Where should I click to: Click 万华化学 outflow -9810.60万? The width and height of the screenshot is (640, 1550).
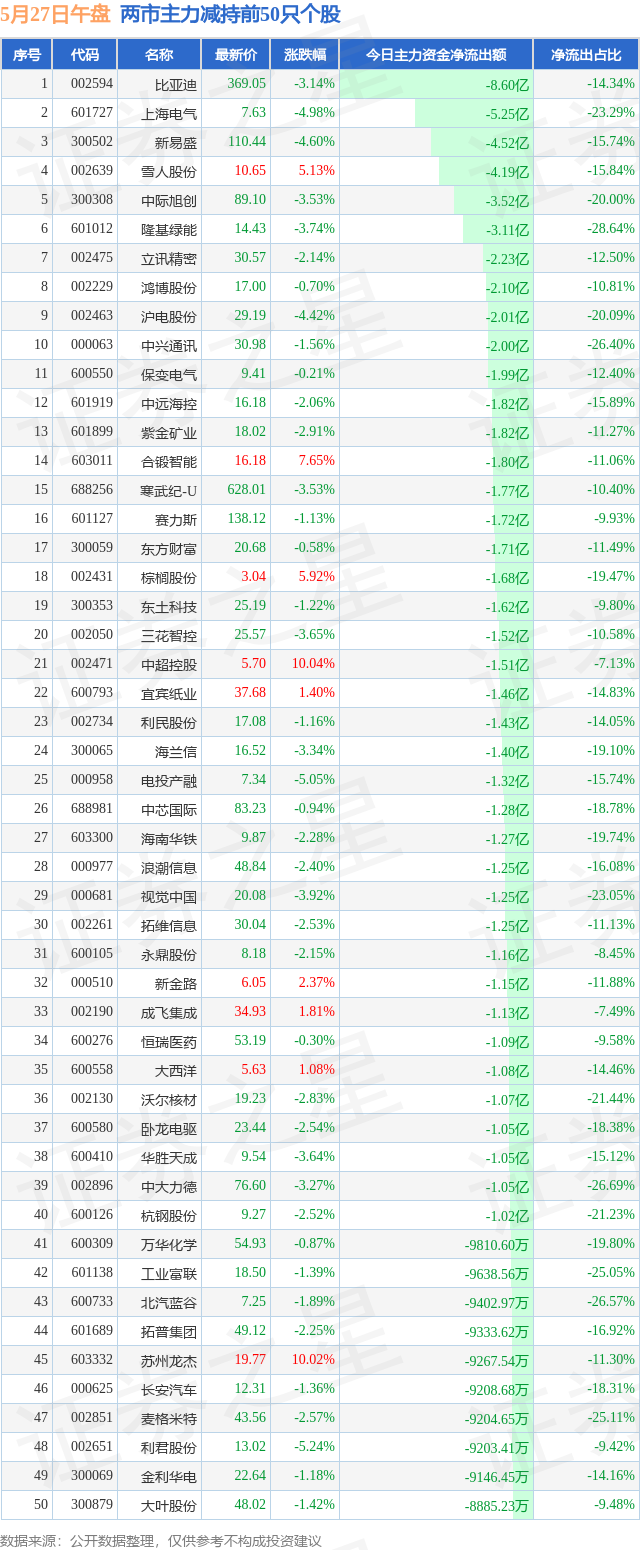pyautogui.click(x=497, y=1244)
